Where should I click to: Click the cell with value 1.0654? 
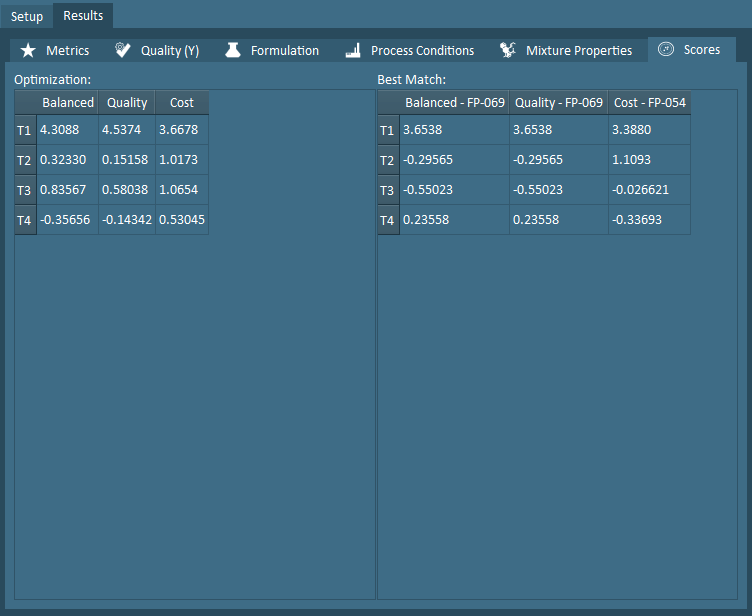tap(182, 190)
